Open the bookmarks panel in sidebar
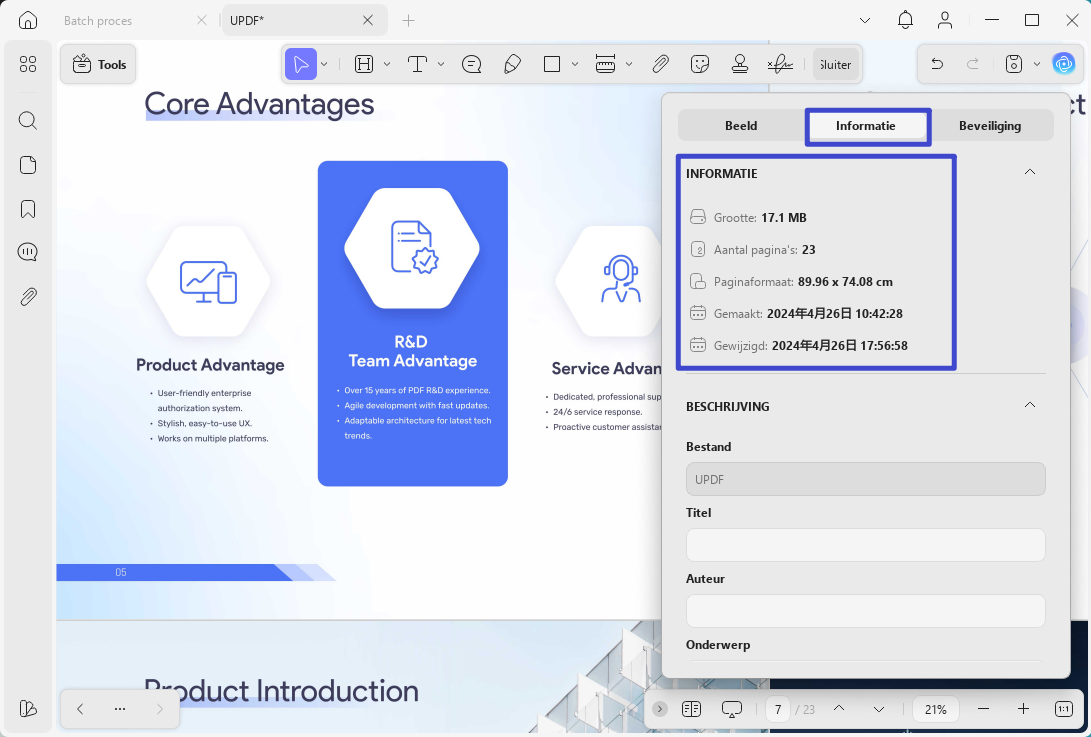Viewport: 1091px width, 737px height. (x=28, y=209)
